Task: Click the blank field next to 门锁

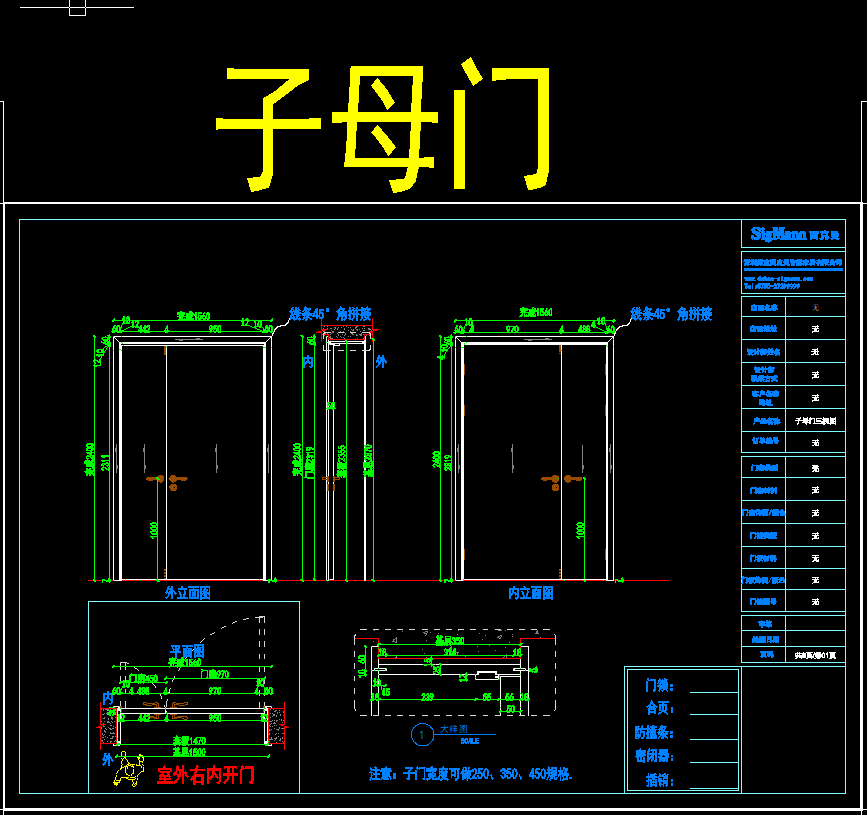Action: click(712, 688)
